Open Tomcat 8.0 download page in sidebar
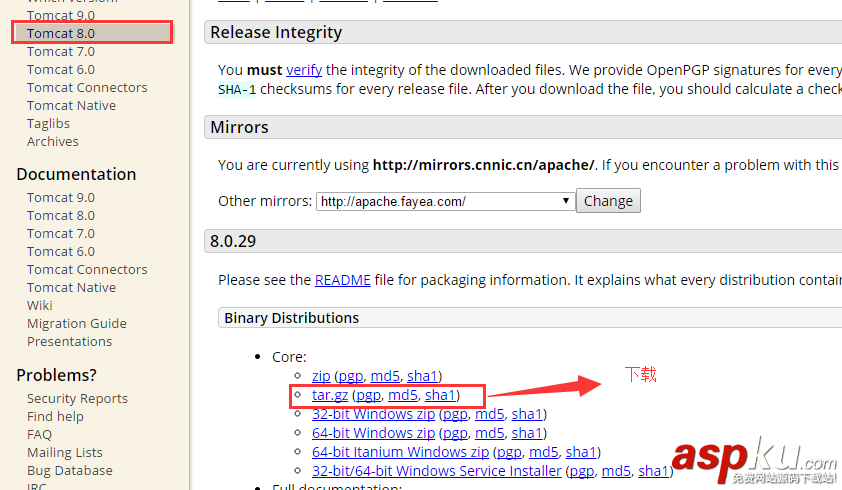 pyautogui.click(x=61, y=33)
